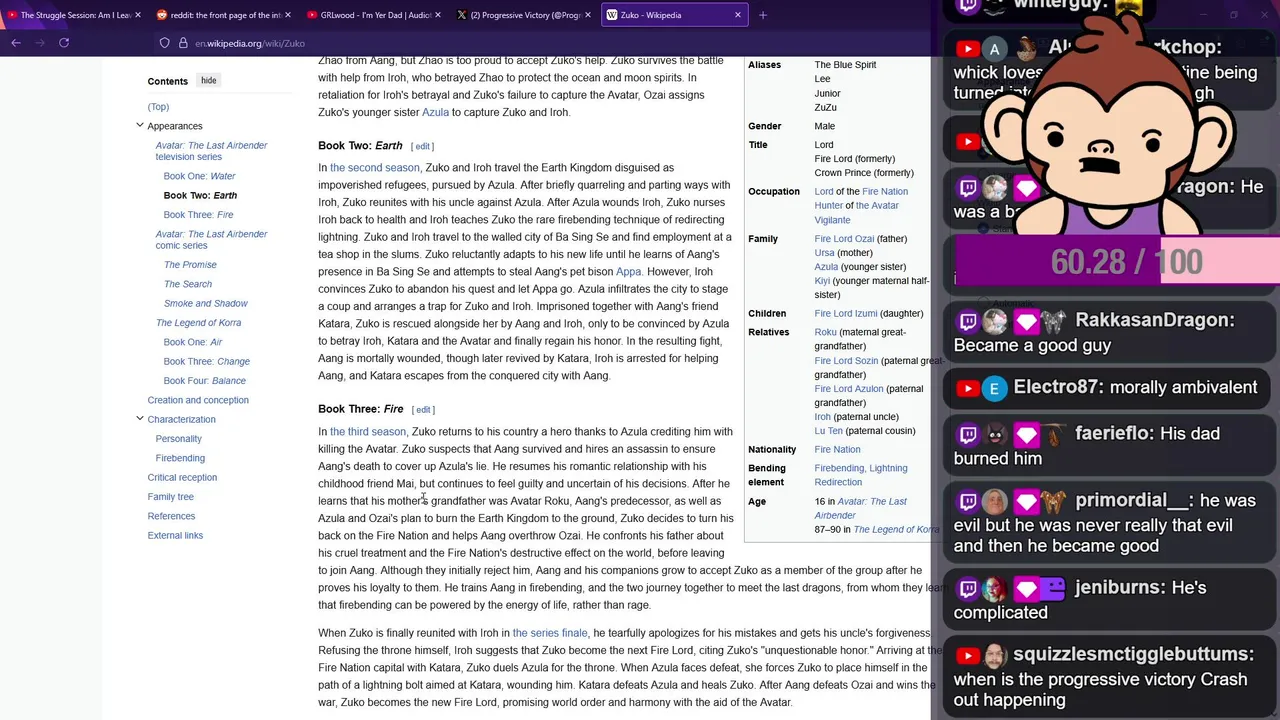The image size is (1280, 720).
Task: Jump to Firebending section in contents
Action: pyautogui.click(x=180, y=458)
